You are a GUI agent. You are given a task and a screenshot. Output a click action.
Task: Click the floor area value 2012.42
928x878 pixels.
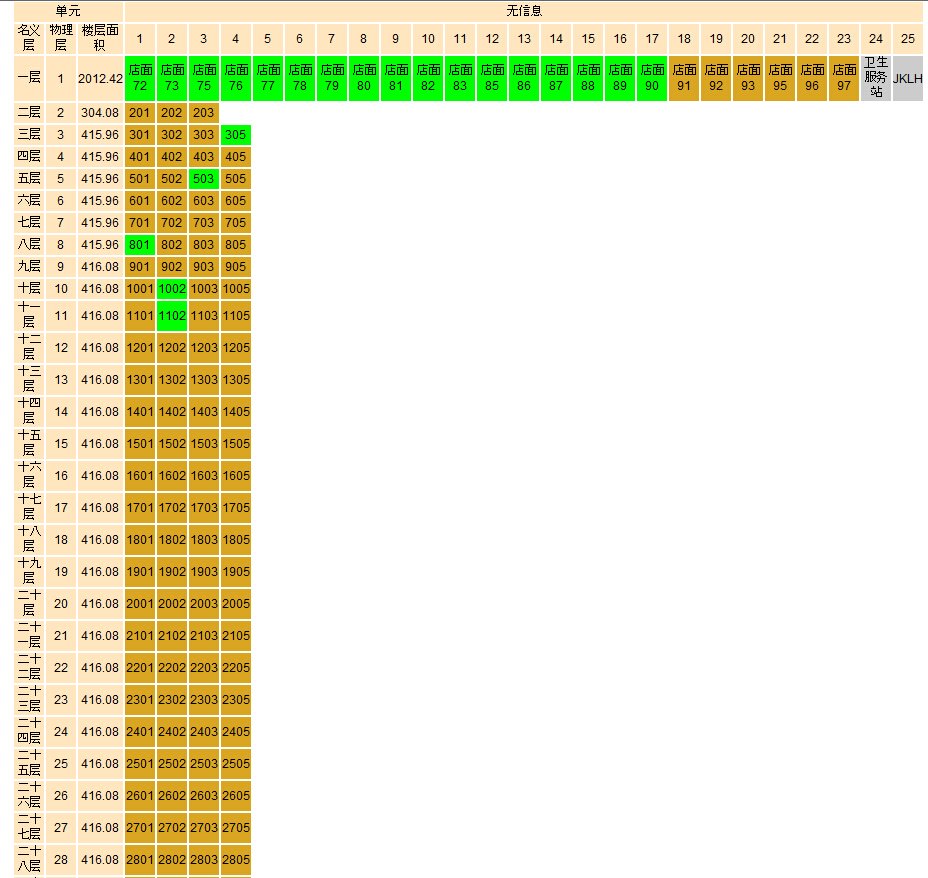pyautogui.click(x=100, y=78)
